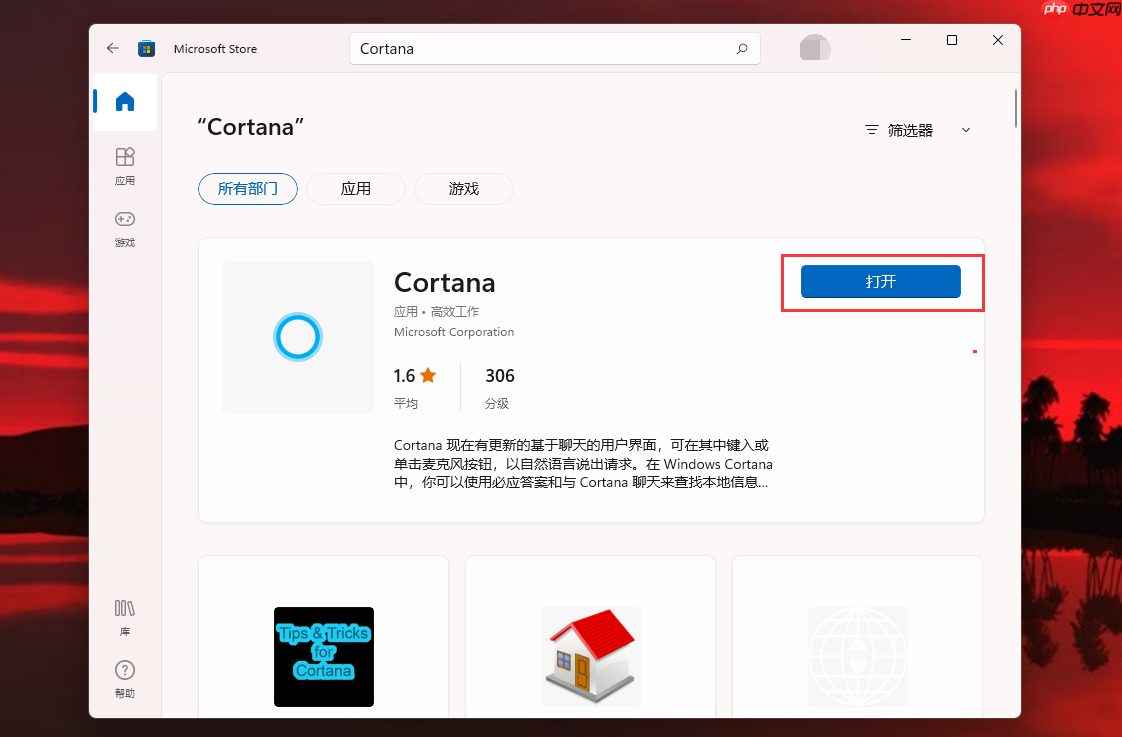The height and width of the screenshot is (737, 1122).
Task: Open the 库 (Library) sidebar icon
Action: (x=125, y=618)
